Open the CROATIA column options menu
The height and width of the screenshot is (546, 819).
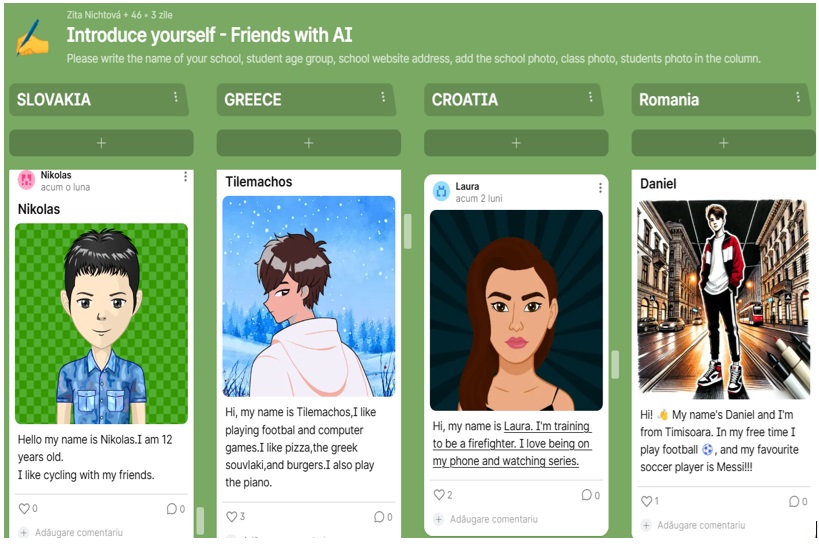click(590, 97)
